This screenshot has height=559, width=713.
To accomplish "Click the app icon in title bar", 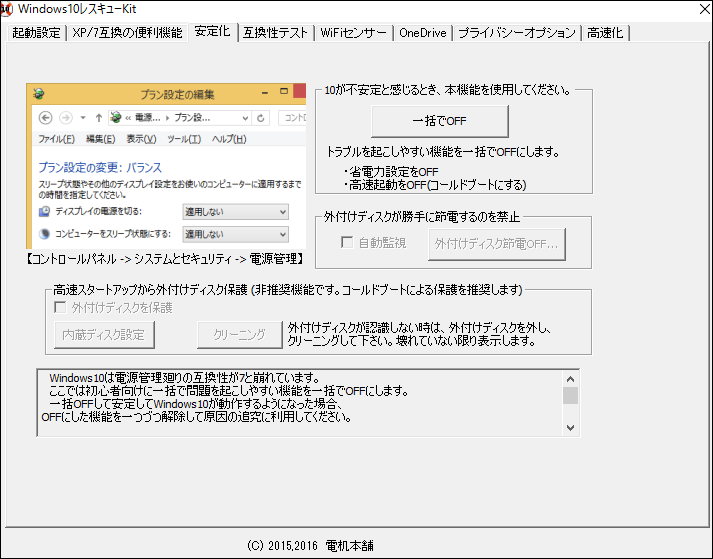I will [x=6, y=9].
